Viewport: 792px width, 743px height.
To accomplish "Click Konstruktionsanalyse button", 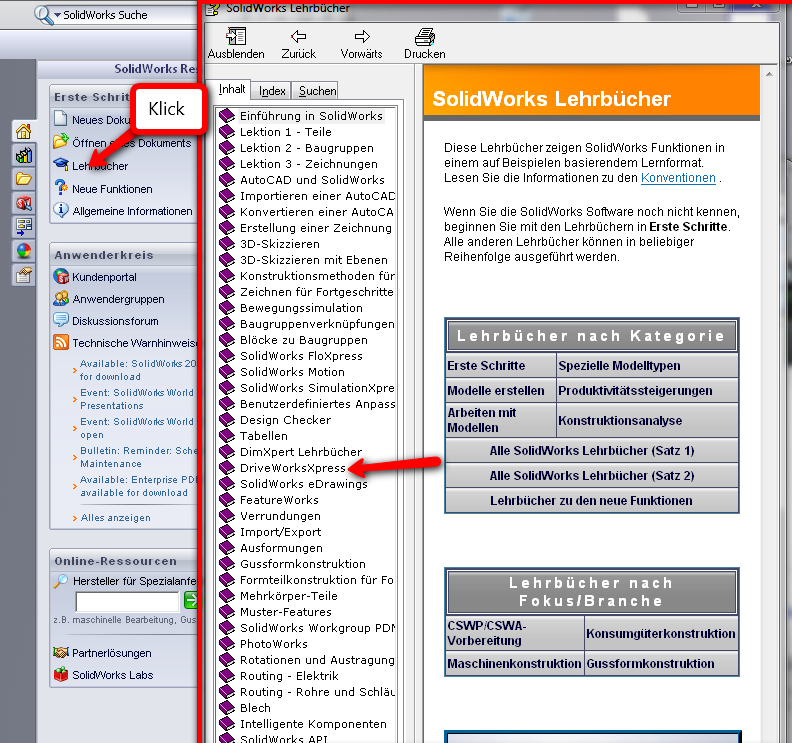I will (647, 420).
